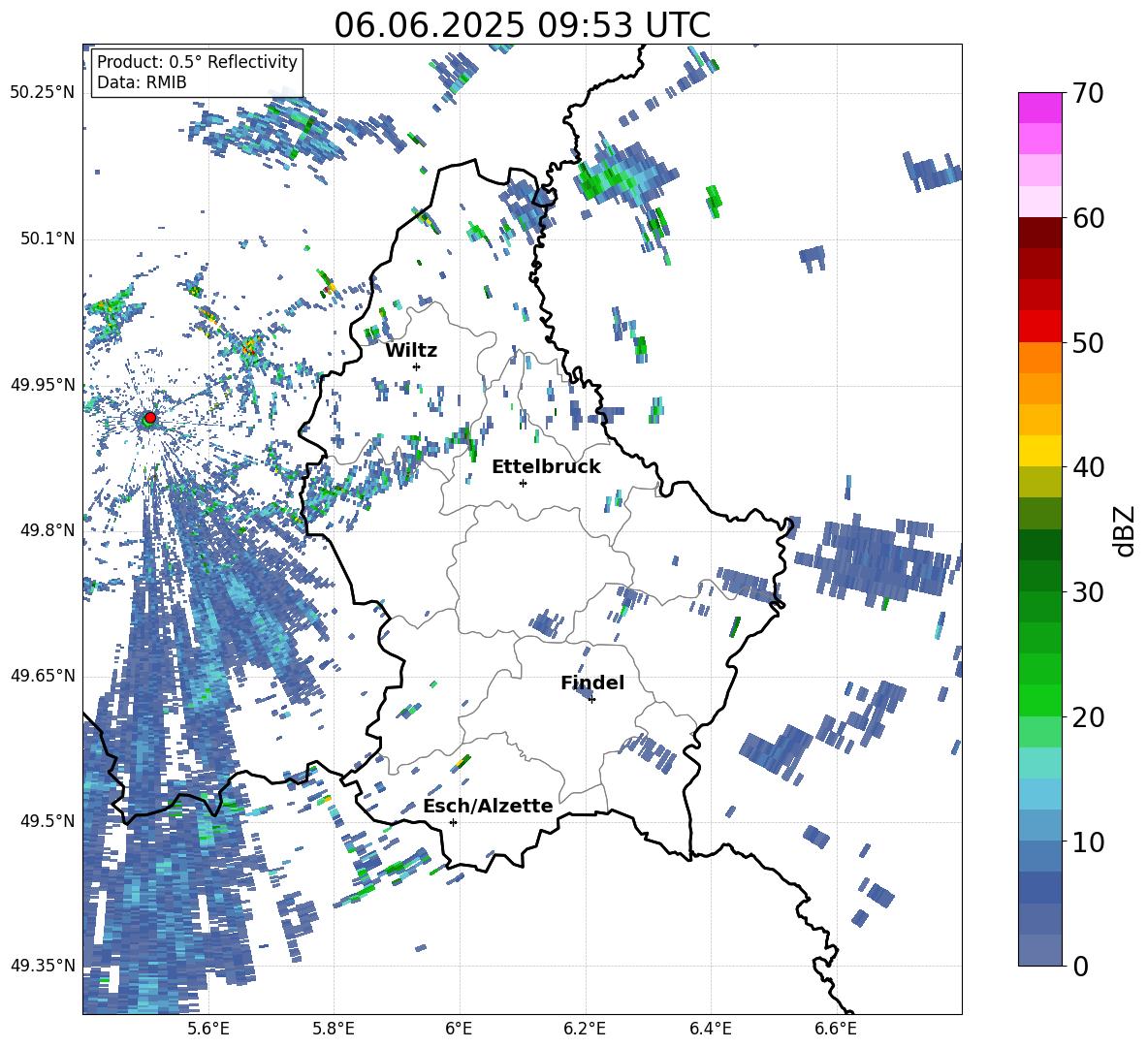This screenshot has height=1048, width=1148.
Task: Click the 6.2°E longitude tick label
Action: point(585,1029)
